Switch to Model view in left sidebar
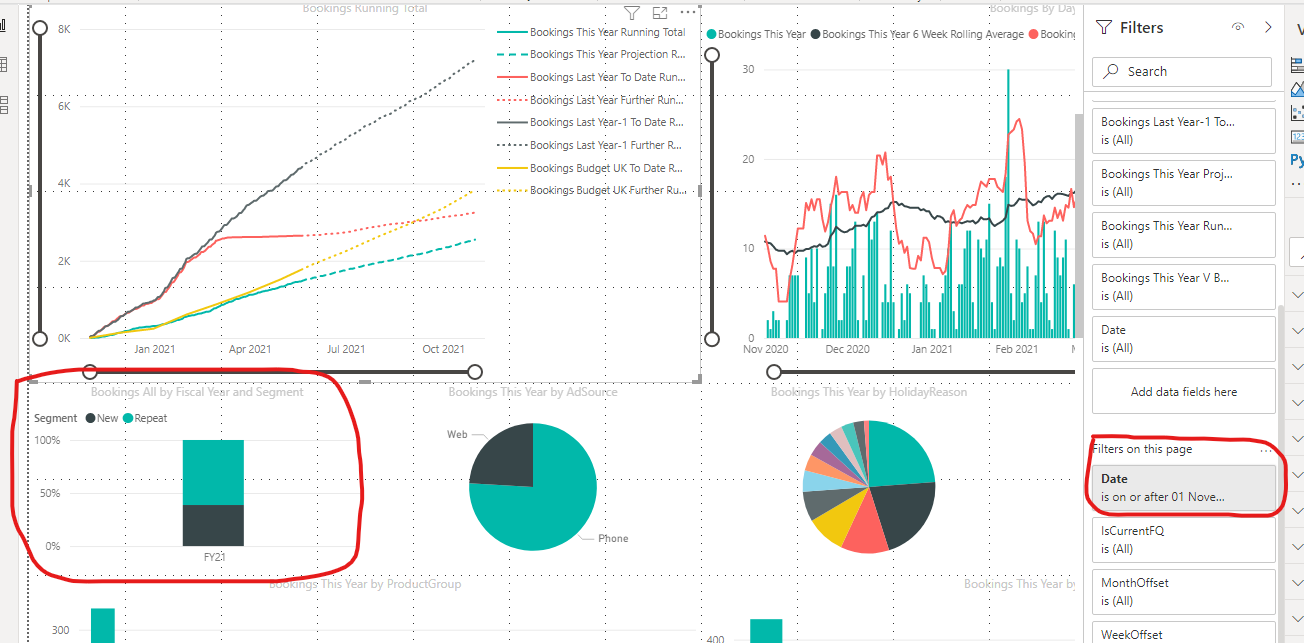Screen dimensions: 1304x643 point(3,104)
